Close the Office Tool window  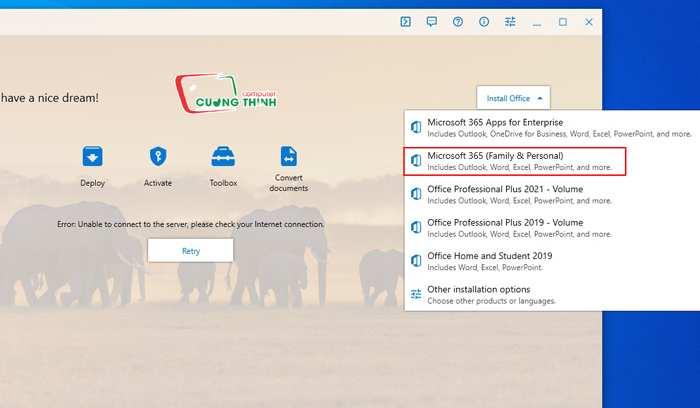[589, 22]
